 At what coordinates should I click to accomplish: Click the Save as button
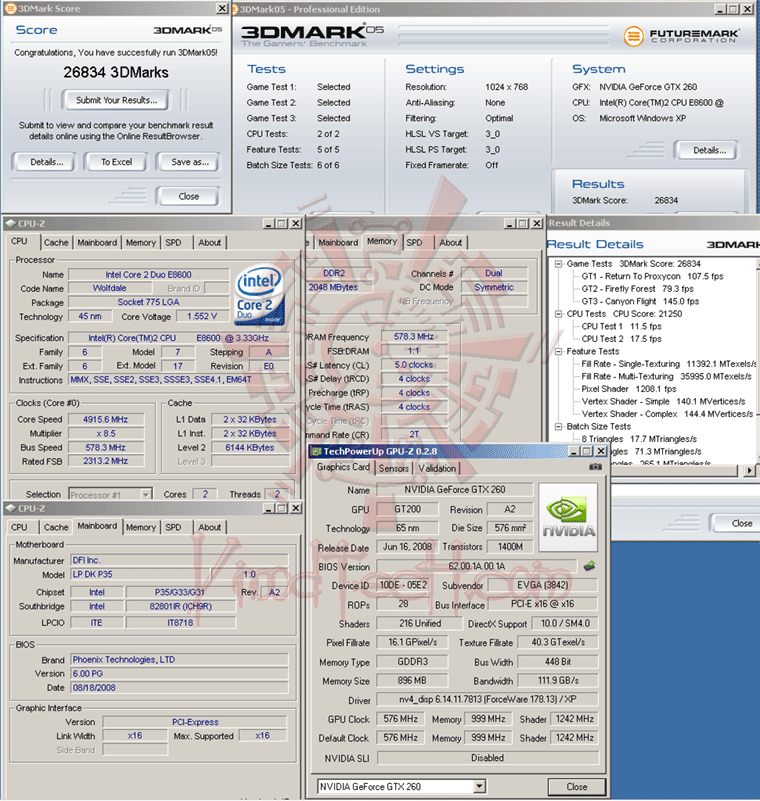[x=189, y=162]
